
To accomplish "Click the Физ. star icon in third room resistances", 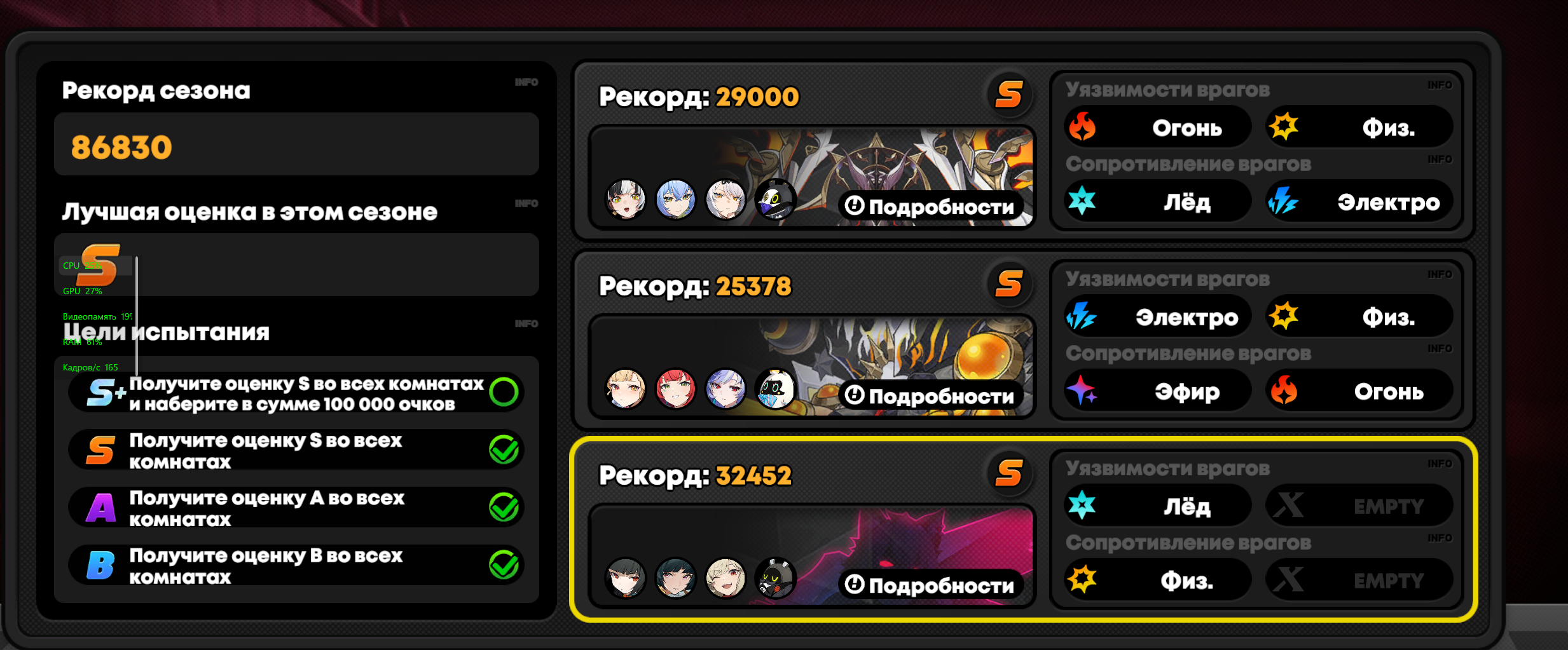I will (x=1082, y=579).
